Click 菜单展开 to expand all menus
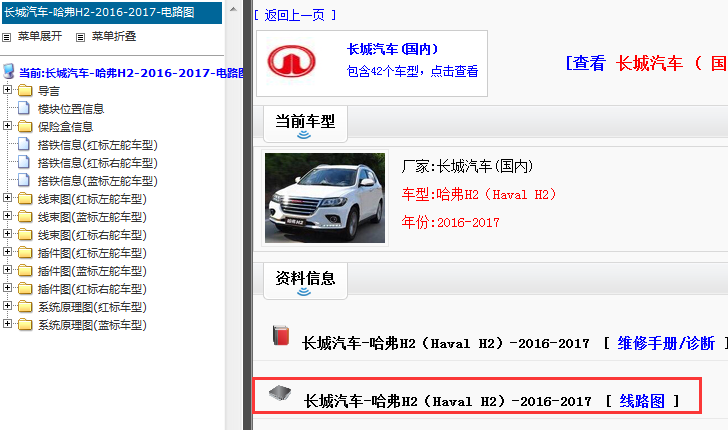Image resolution: width=728 pixels, height=430 pixels. [x=40, y=36]
